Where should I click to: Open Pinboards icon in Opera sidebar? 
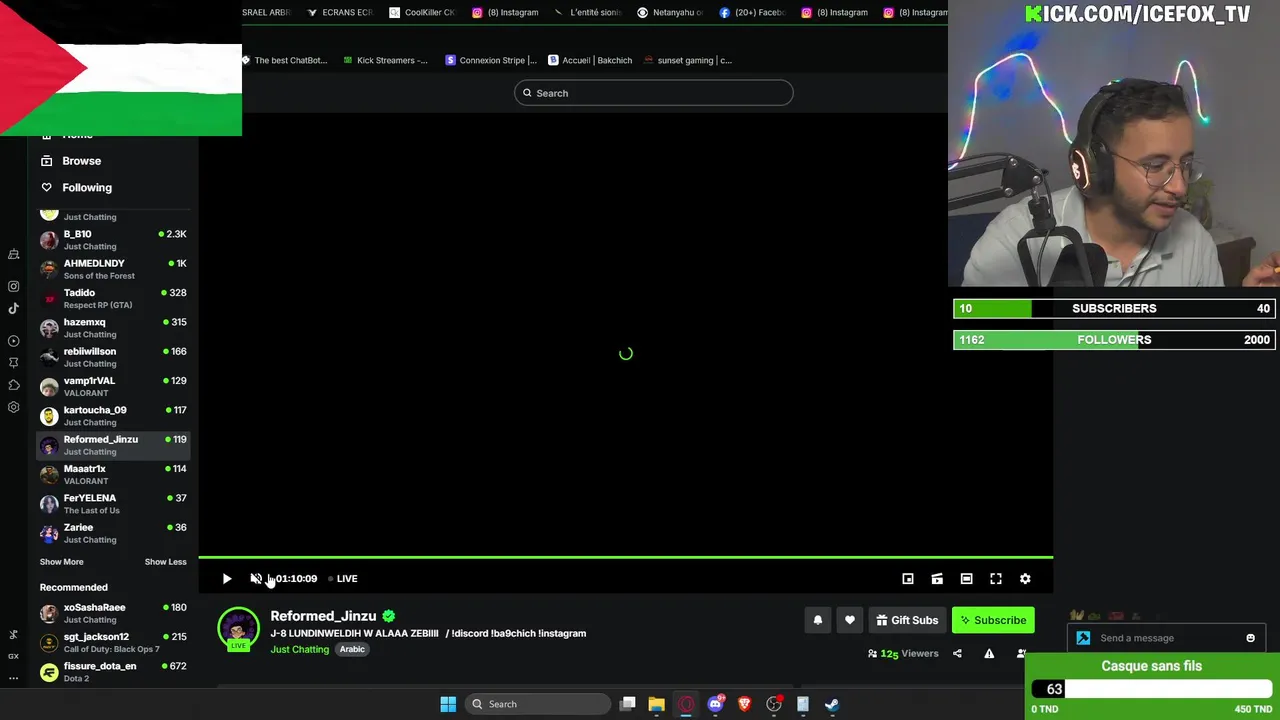[x=14, y=363]
